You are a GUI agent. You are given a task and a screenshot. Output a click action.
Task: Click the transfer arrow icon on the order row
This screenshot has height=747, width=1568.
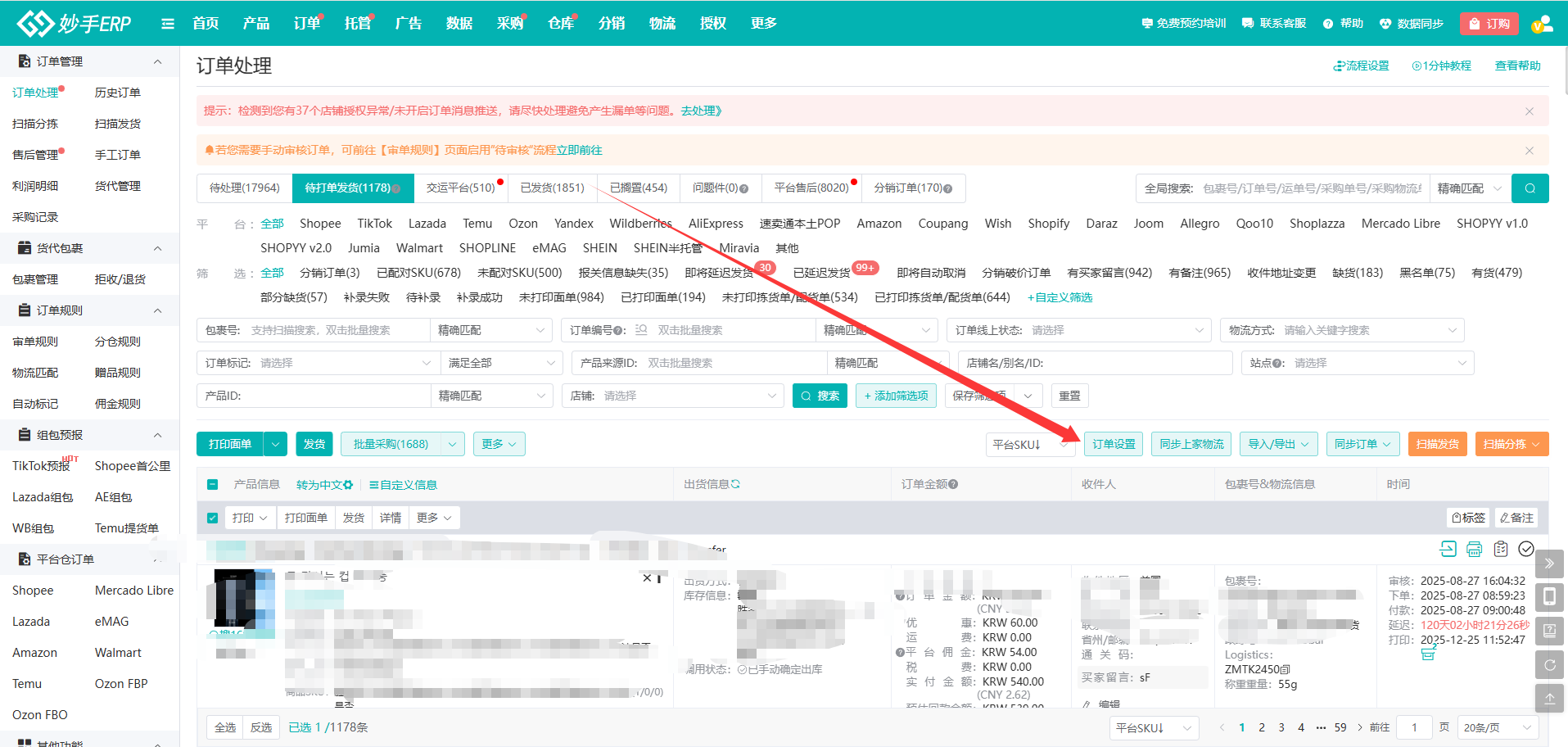pyautogui.click(x=1448, y=549)
